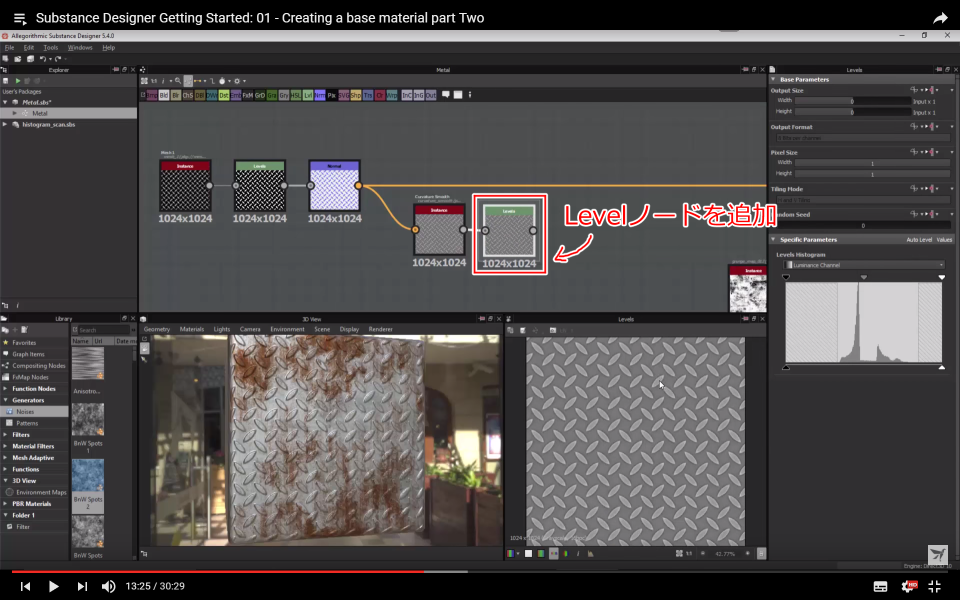
Task: Add a Blend node via Bld button
Action: click(163, 95)
